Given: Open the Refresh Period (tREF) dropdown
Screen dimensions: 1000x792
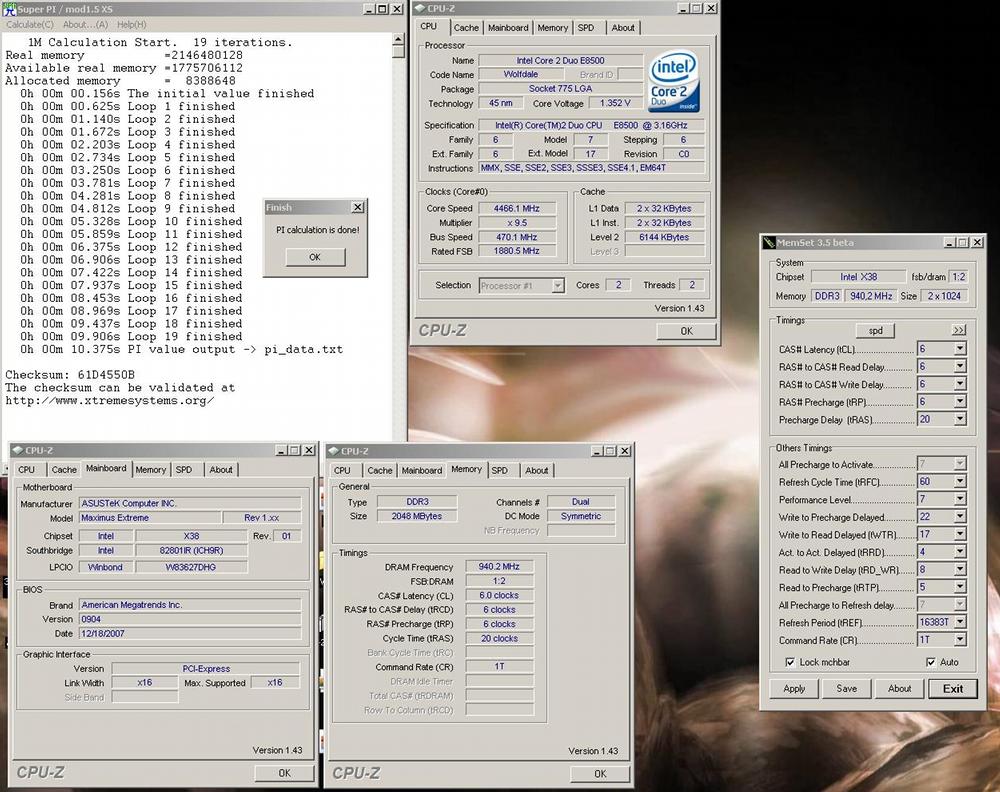Looking at the screenshot, I should tap(960, 622).
